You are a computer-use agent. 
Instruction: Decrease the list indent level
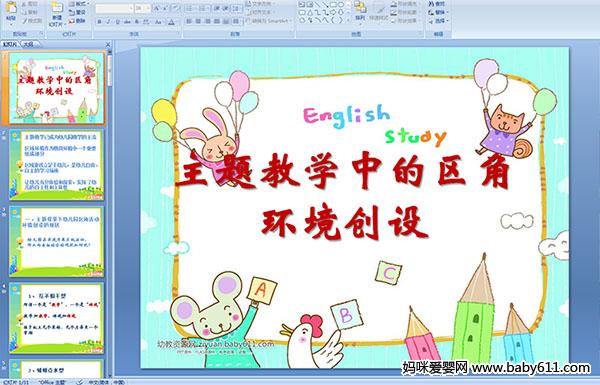coord(217,8)
